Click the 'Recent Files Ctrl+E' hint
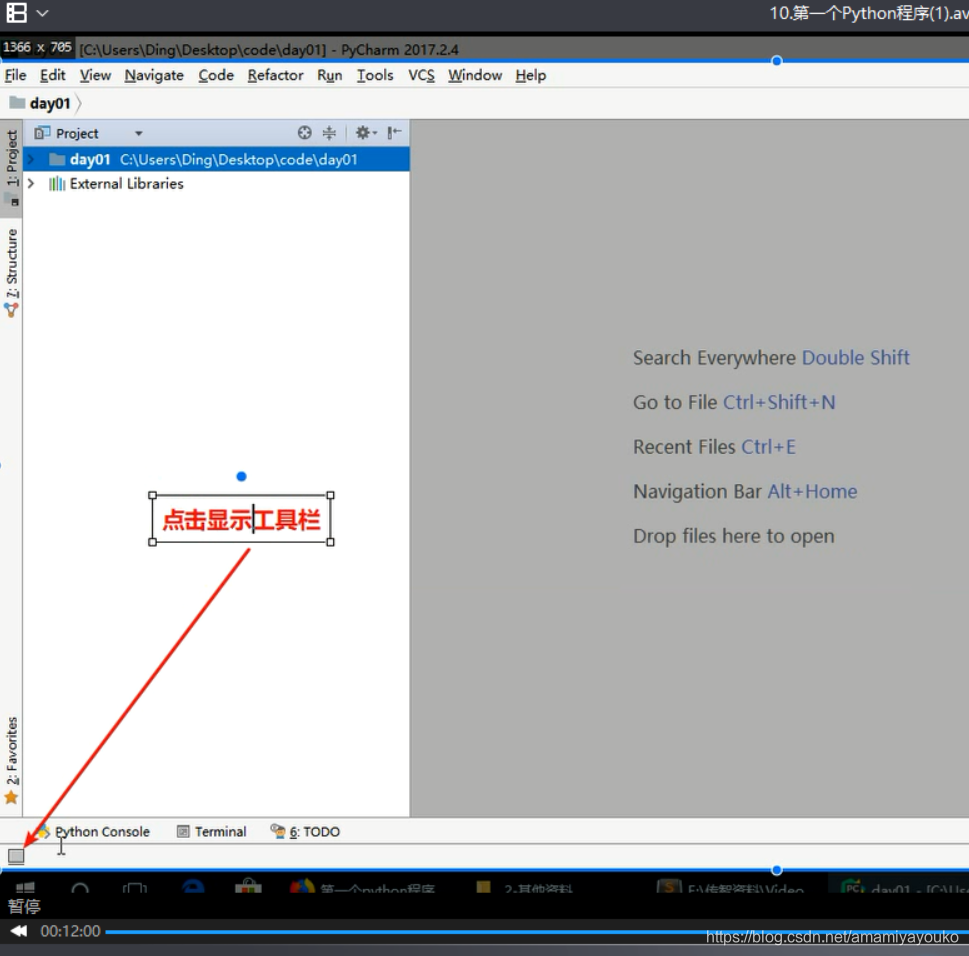 pos(714,447)
